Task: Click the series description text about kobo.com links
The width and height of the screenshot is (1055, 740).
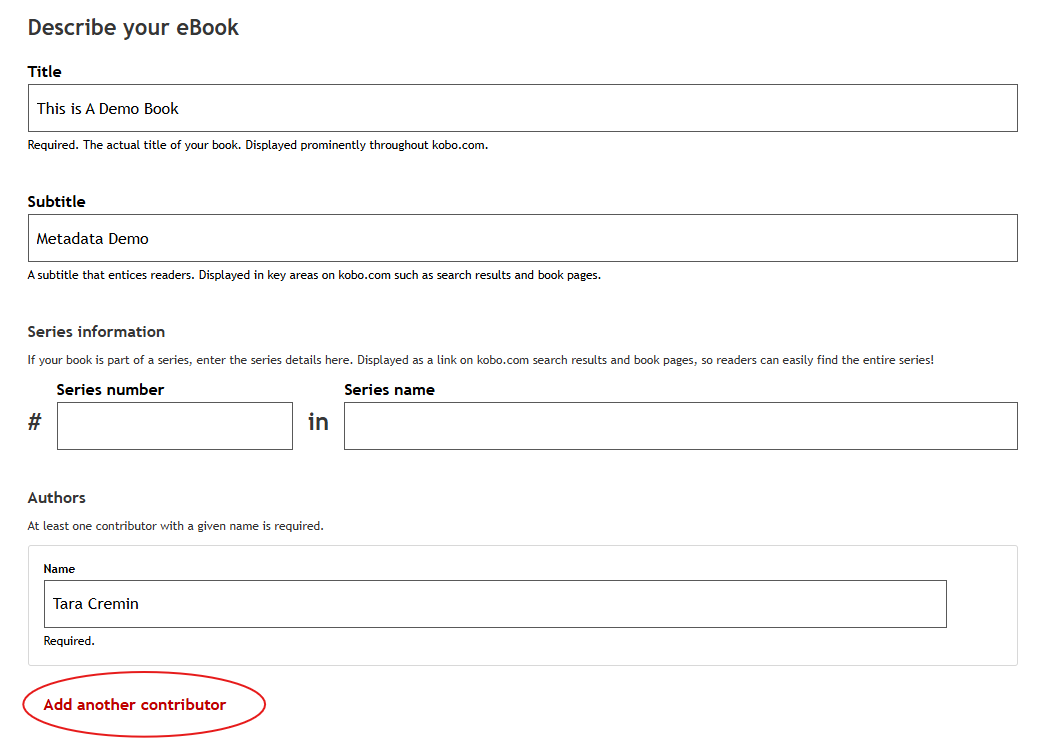Action: click(480, 360)
